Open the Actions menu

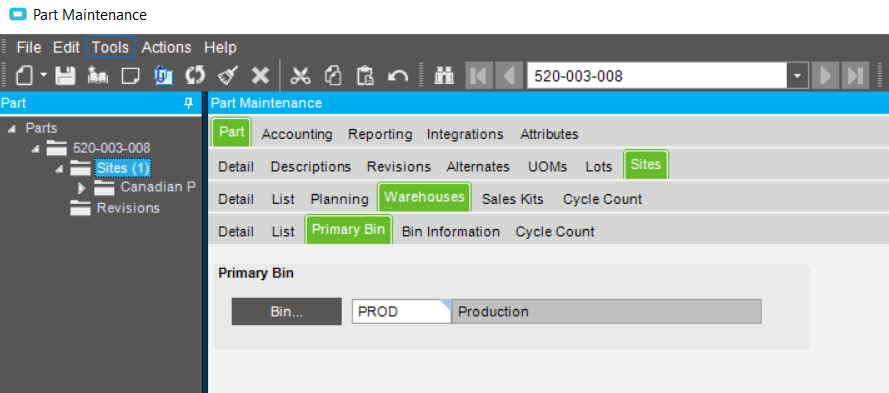pyautogui.click(x=166, y=47)
